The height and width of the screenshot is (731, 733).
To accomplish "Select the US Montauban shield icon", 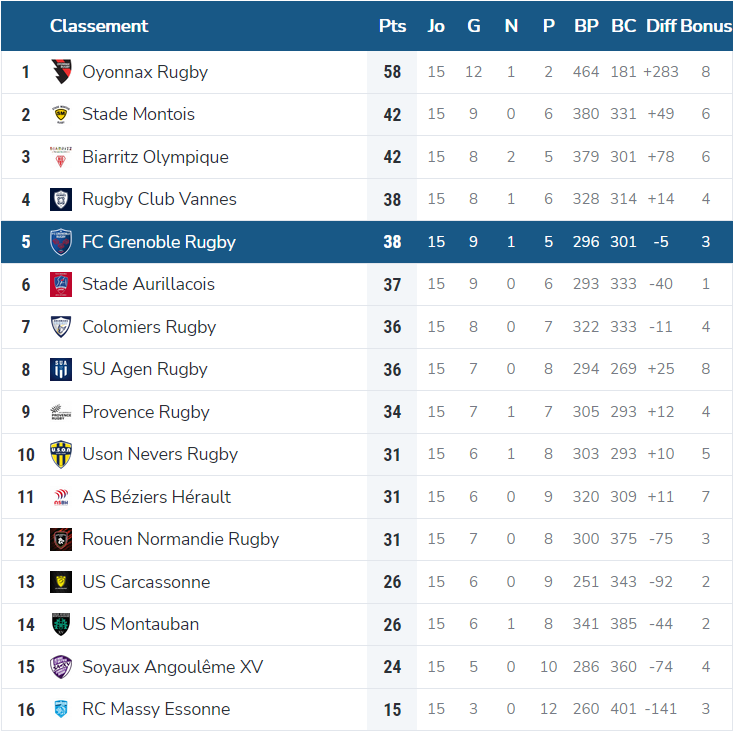I will [61, 624].
